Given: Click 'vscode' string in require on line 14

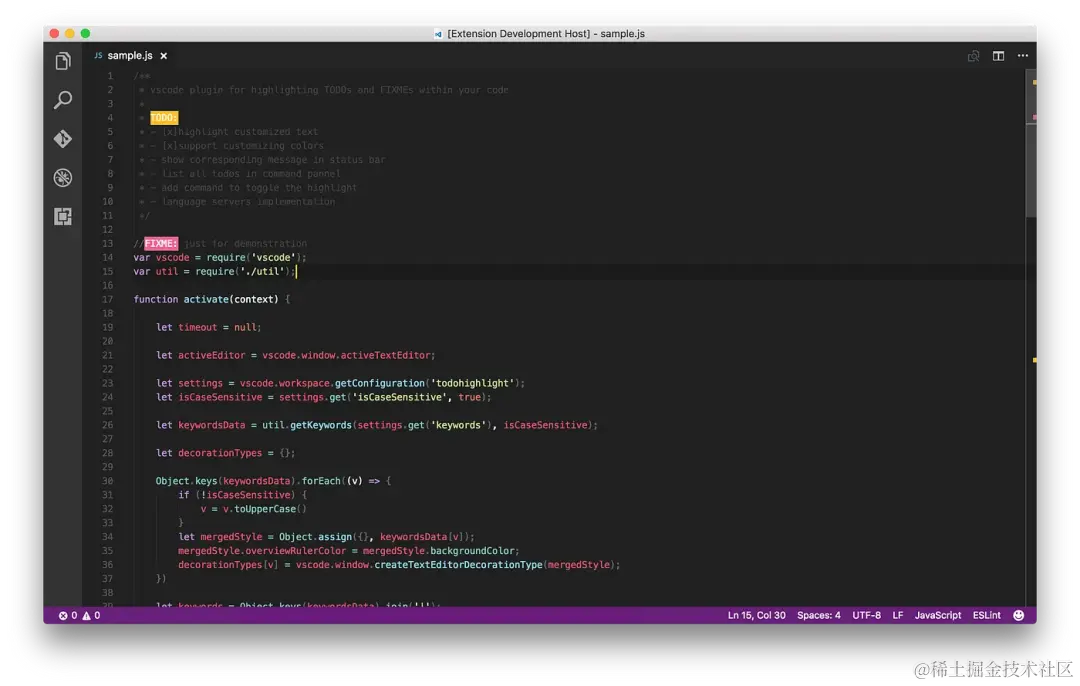Looking at the screenshot, I should pyautogui.click(x=273, y=257).
